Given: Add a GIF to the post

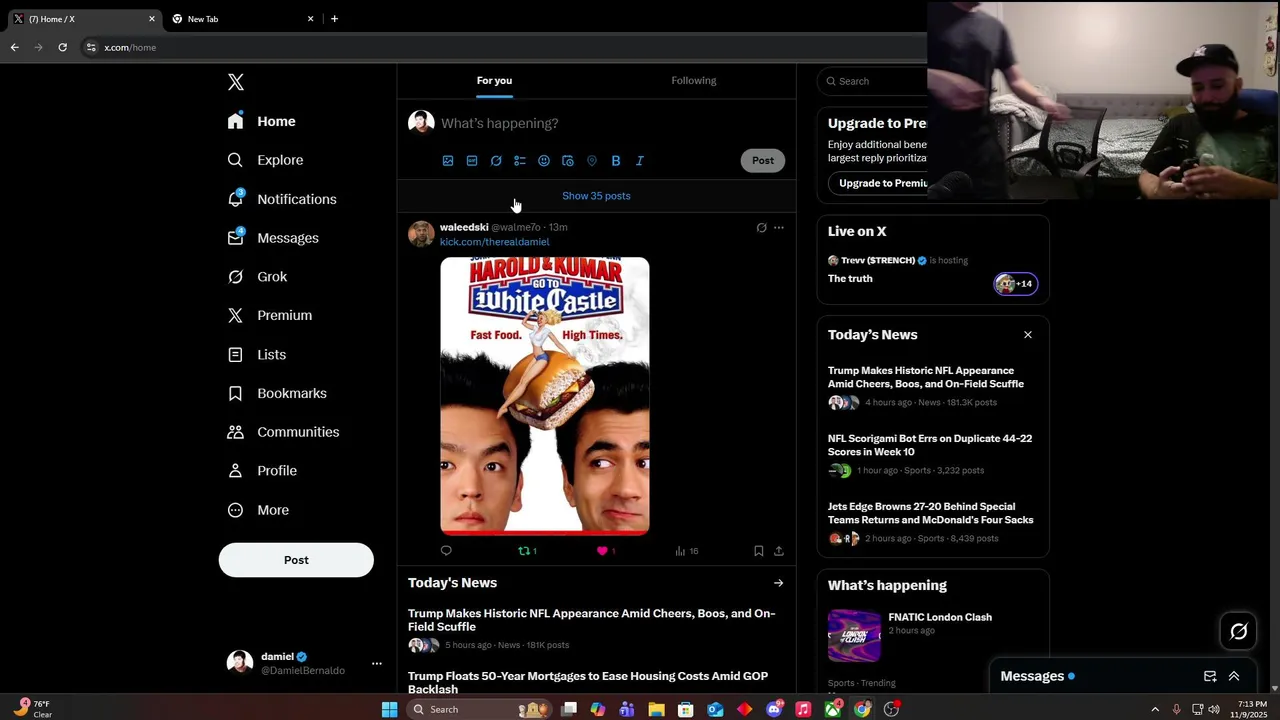Looking at the screenshot, I should (472, 161).
